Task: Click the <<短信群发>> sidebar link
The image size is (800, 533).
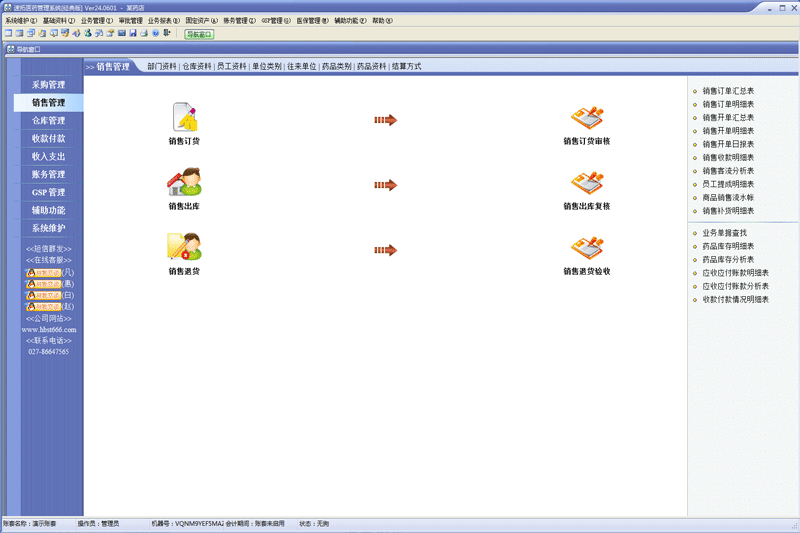Action: pos(48,249)
